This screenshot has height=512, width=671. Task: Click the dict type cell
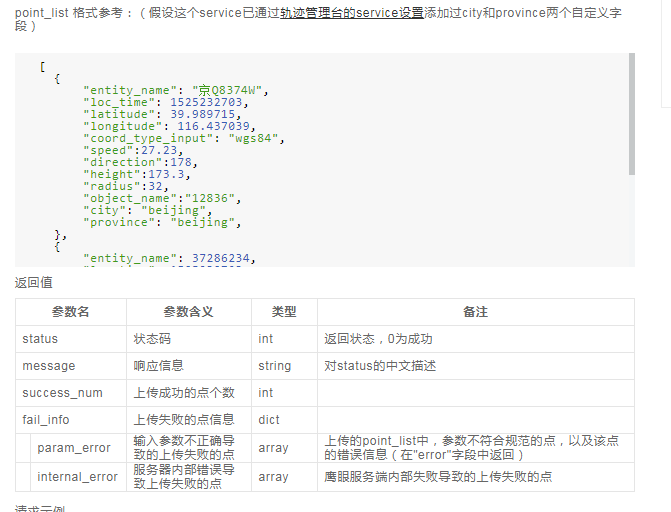click(x=284, y=420)
